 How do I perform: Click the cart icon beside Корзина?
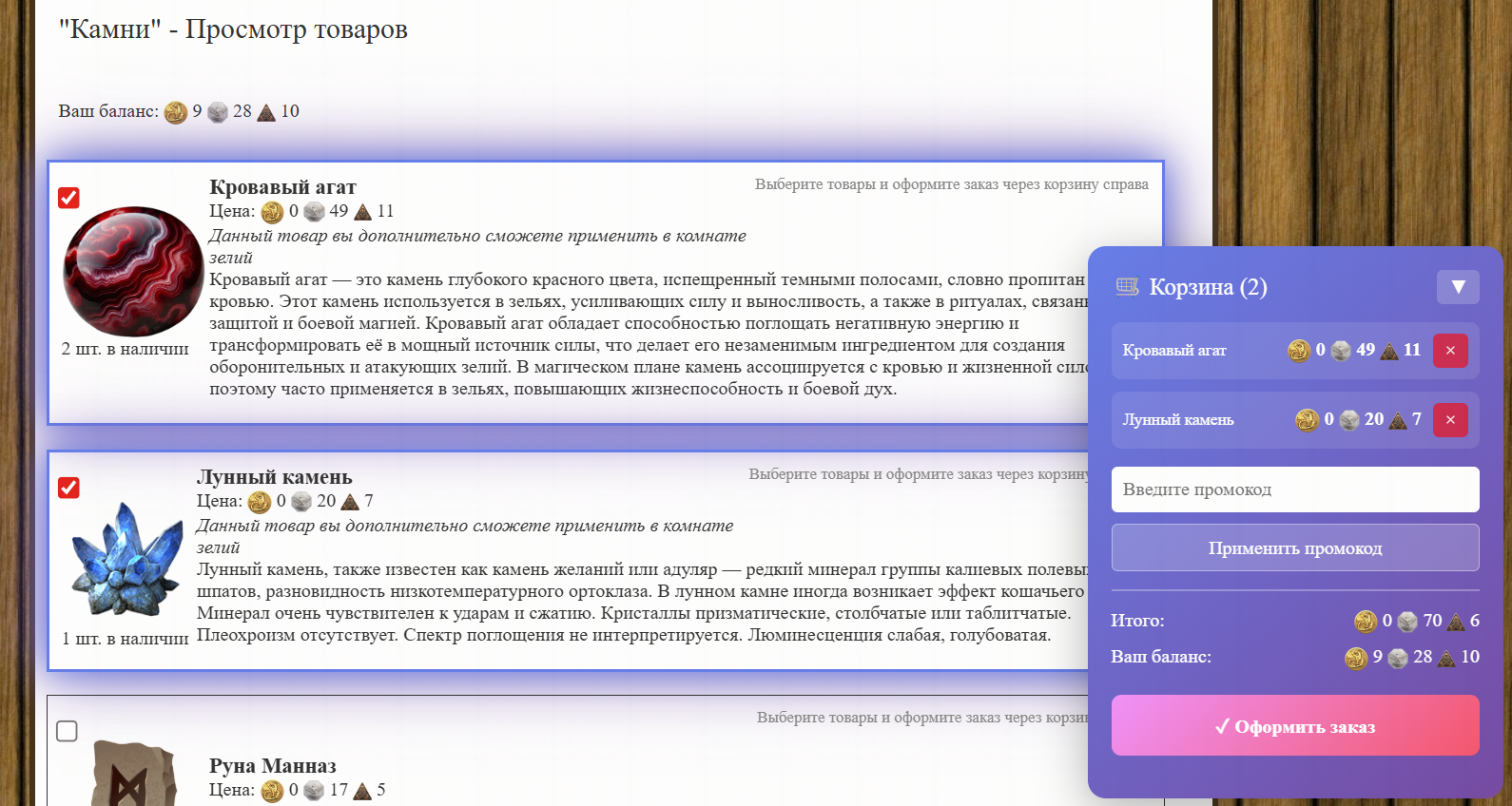click(x=1127, y=286)
